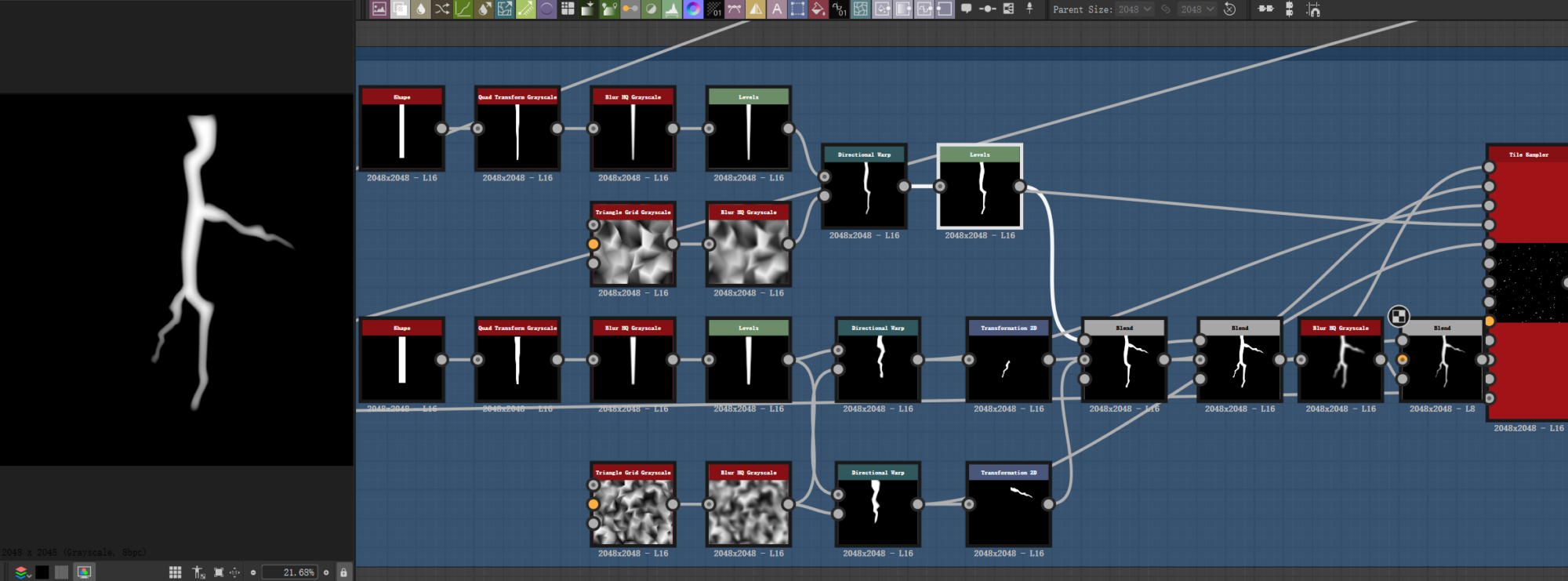Add a Pixel Processor node
Screen dimensions: 1568x581
pyautogui.click(x=714, y=9)
